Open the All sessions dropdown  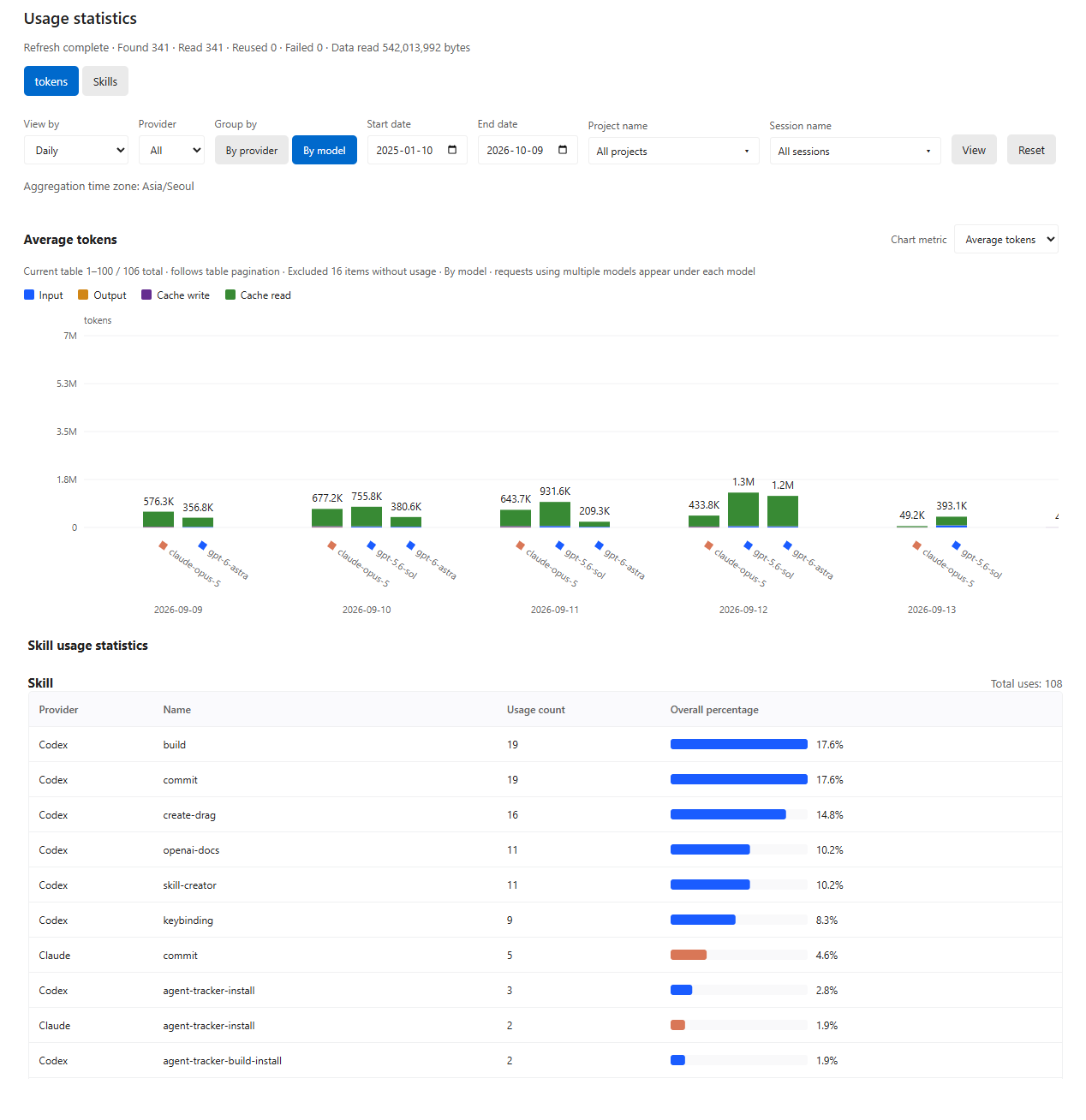pos(856,151)
